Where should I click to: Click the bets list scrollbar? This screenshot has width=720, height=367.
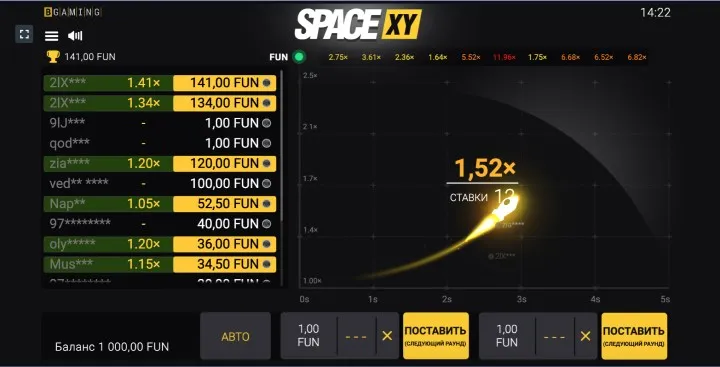281,147
